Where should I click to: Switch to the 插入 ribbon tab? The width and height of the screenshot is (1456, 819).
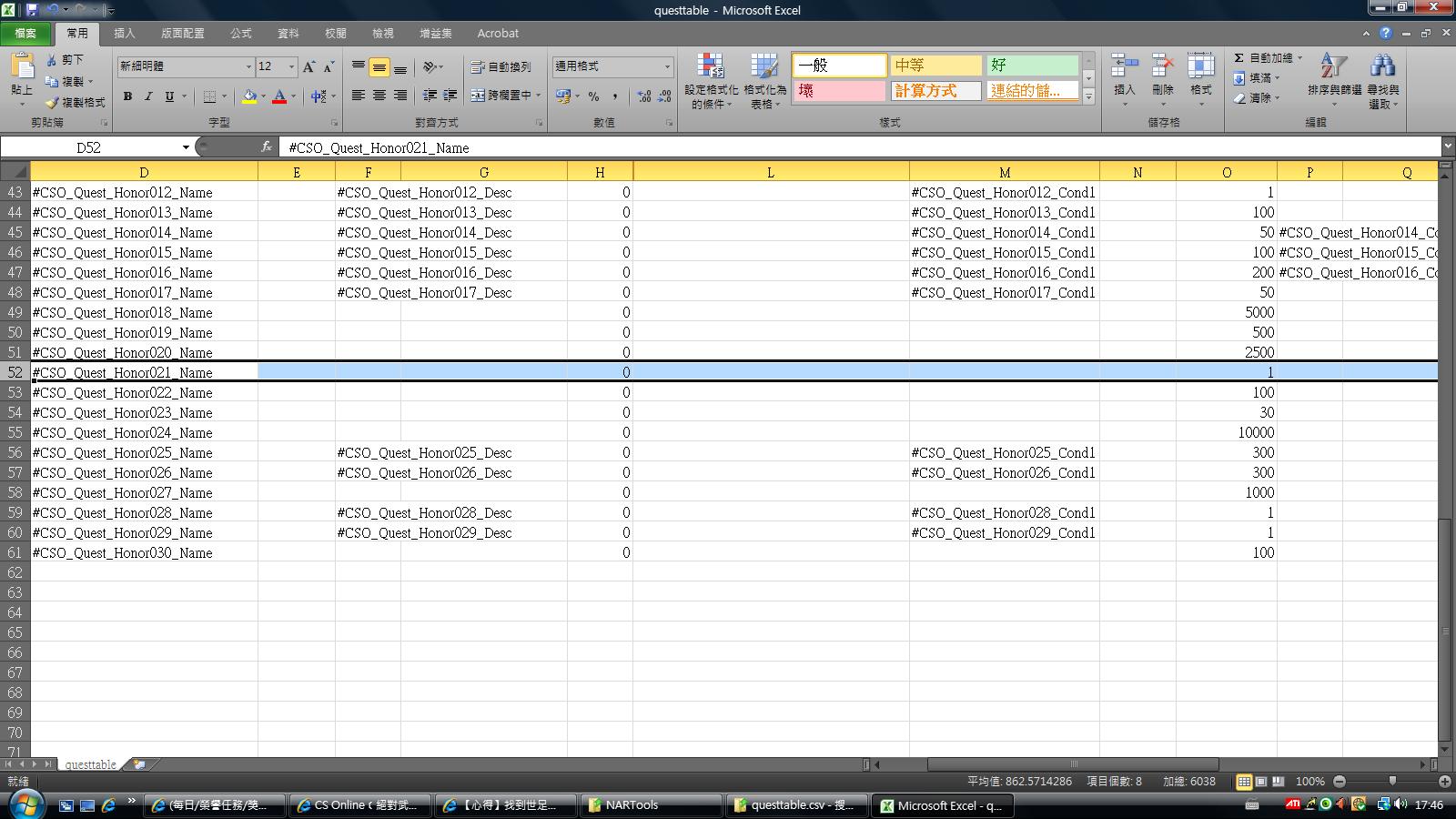pyautogui.click(x=125, y=33)
